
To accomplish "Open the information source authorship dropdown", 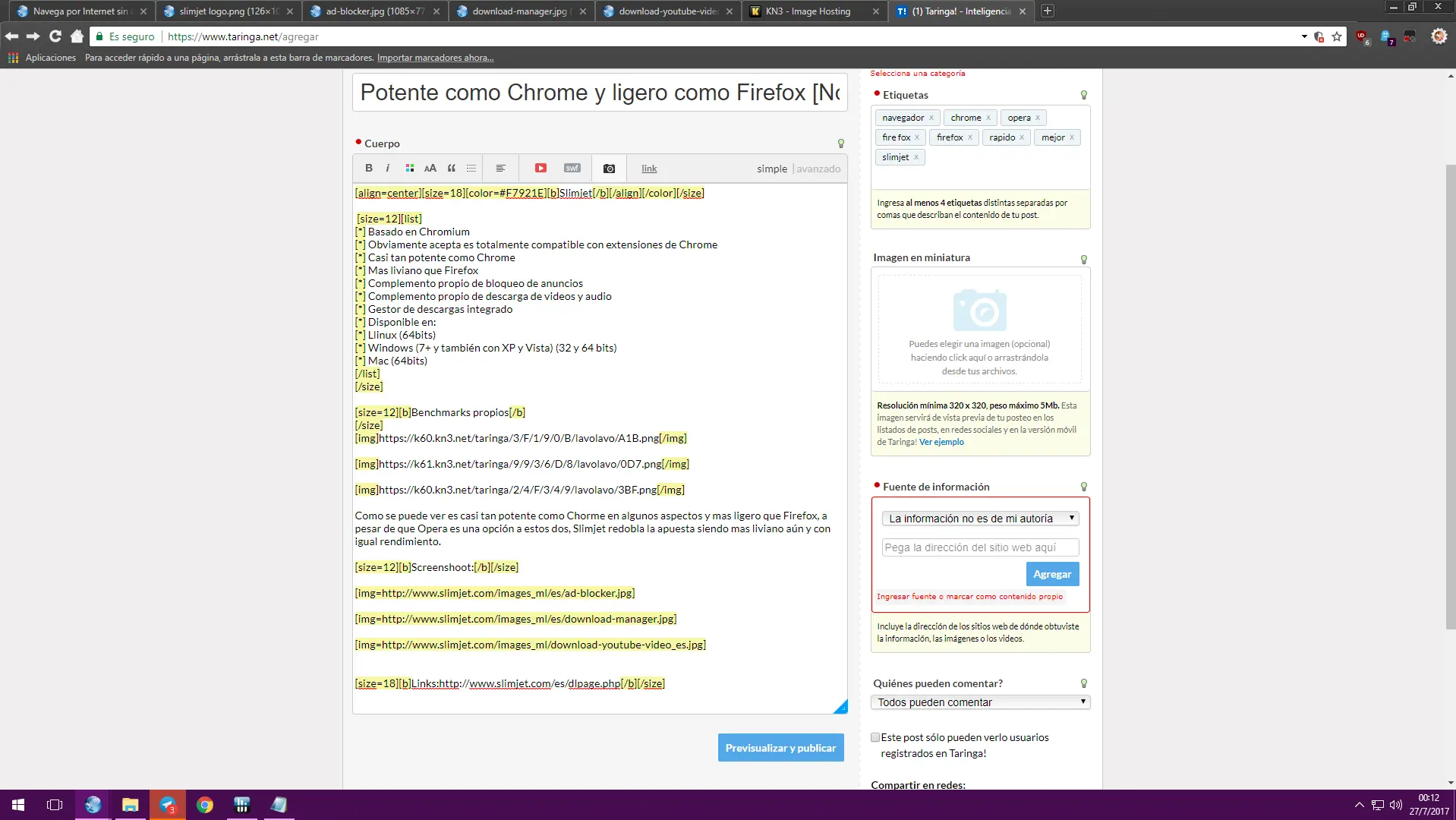I will coord(980,519).
